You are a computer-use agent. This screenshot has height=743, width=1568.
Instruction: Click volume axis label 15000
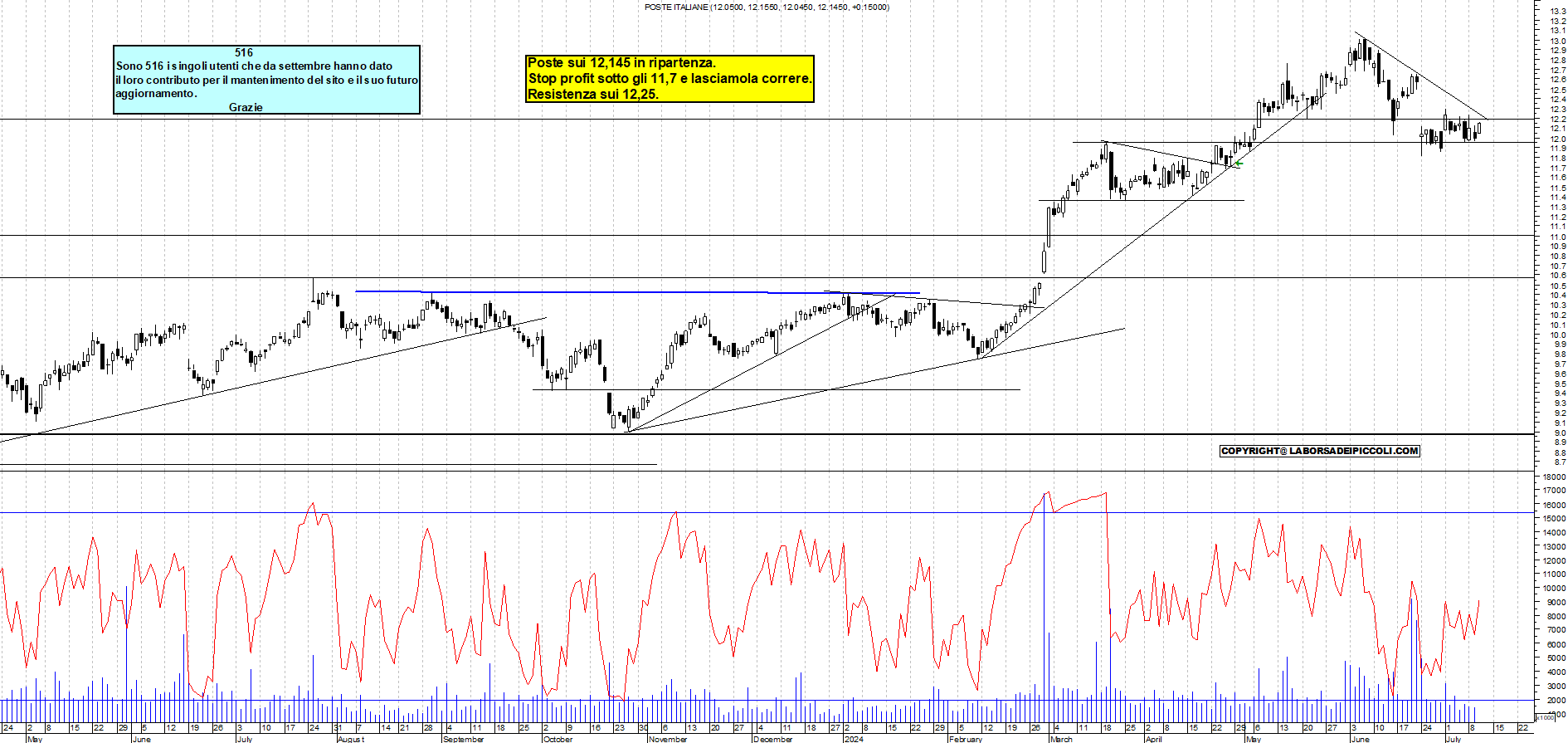click(x=1554, y=519)
